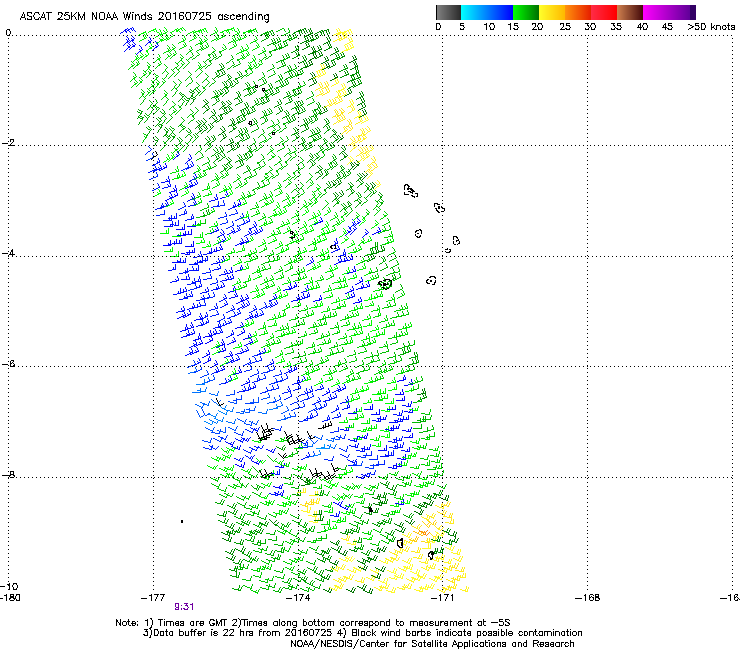
Task: Click the dark purple >50 knots legend segment
Action: [693, 12]
